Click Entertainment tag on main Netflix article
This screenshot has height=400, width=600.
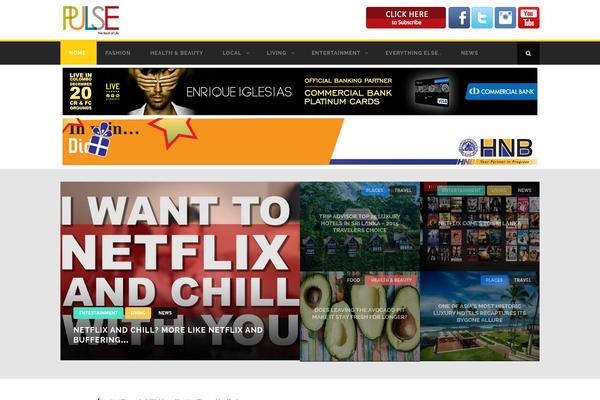pos(98,313)
